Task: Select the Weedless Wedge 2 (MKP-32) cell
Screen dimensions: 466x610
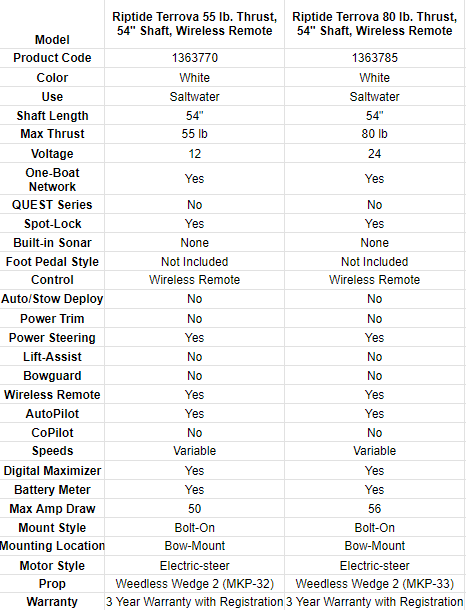Action: point(194,584)
